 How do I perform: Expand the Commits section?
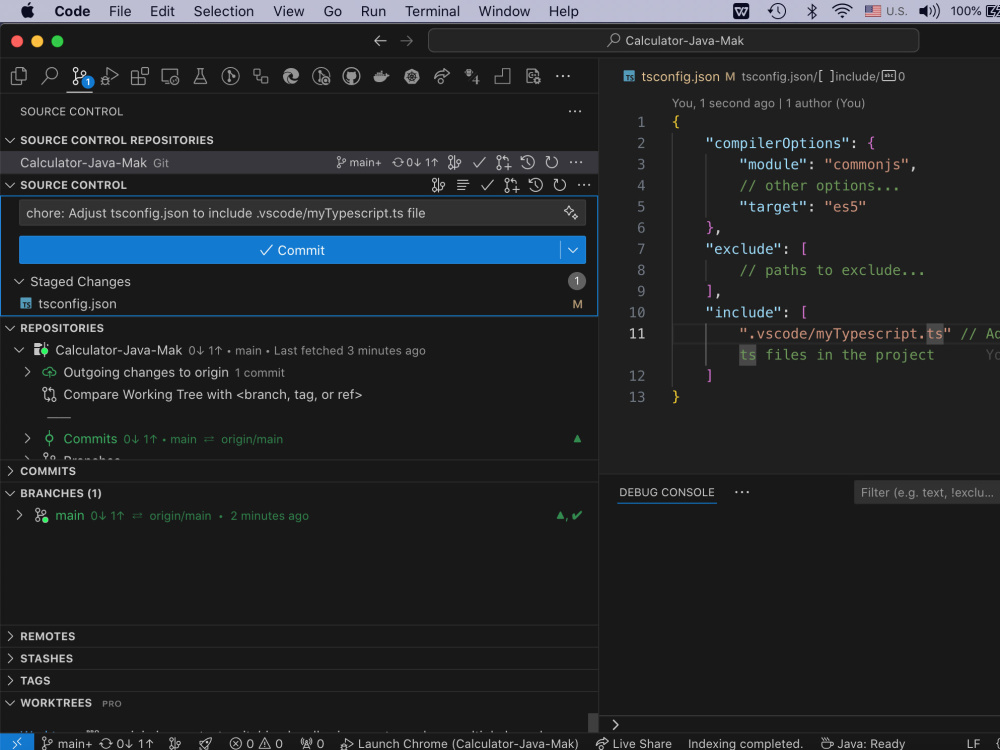[10, 471]
